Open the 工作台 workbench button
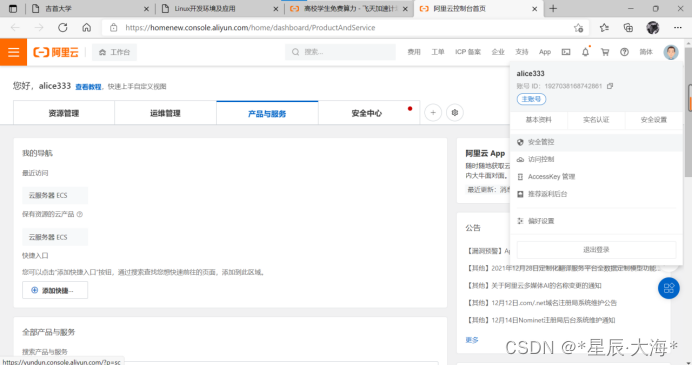This screenshot has width=693, height=366. coord(114,52)
